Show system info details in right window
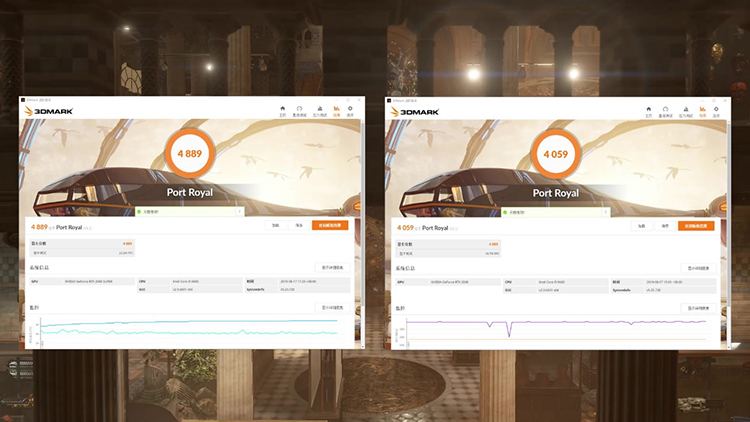 point(698,268)
